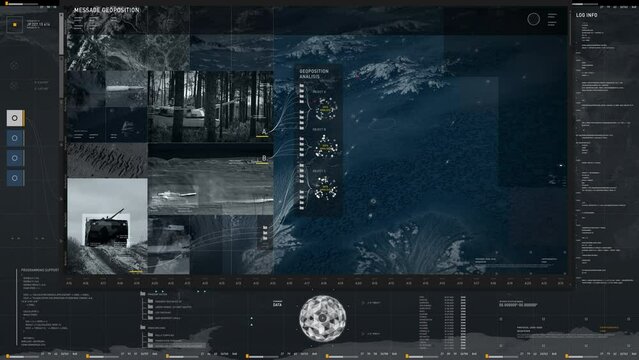The height and width of the screenshot is (360, 639).
Task: Click marker A on the forest photo
Action: pos(264,132)
